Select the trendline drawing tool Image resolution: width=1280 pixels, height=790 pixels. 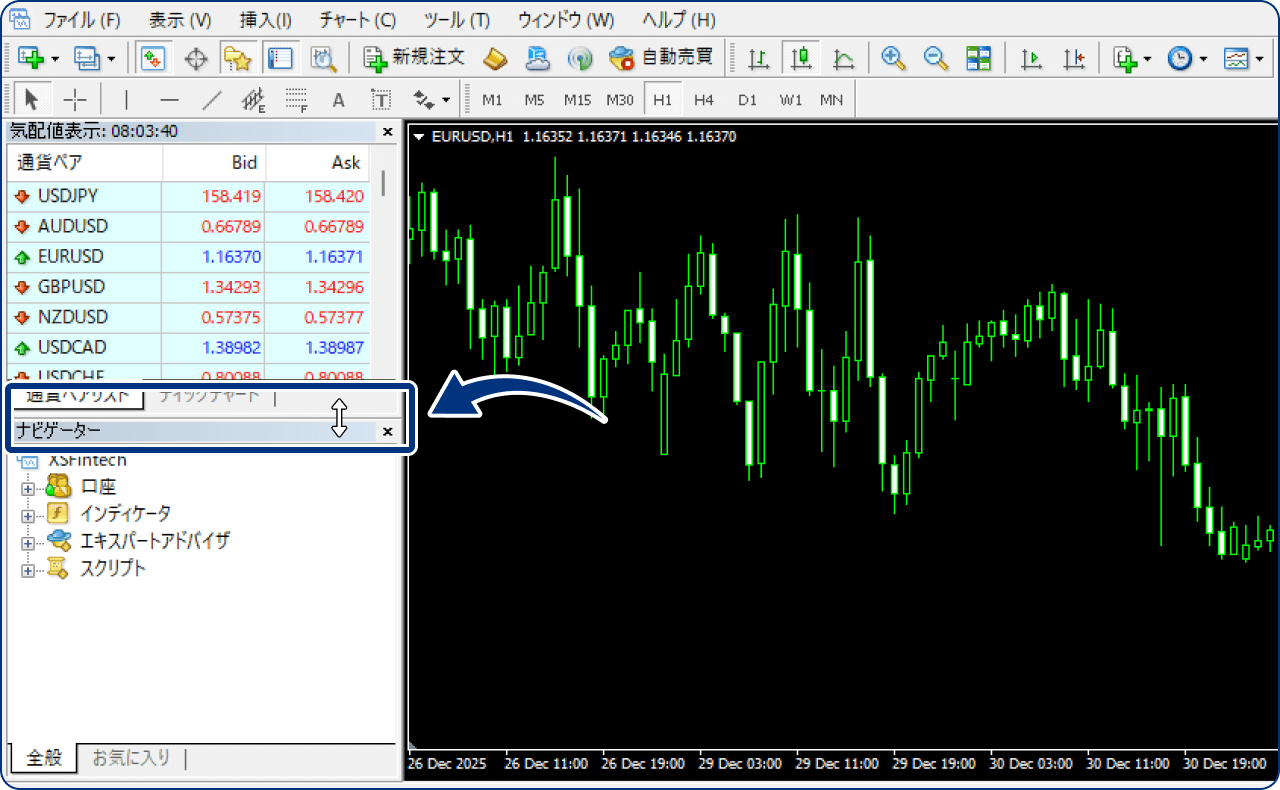(x=212, y=100)
